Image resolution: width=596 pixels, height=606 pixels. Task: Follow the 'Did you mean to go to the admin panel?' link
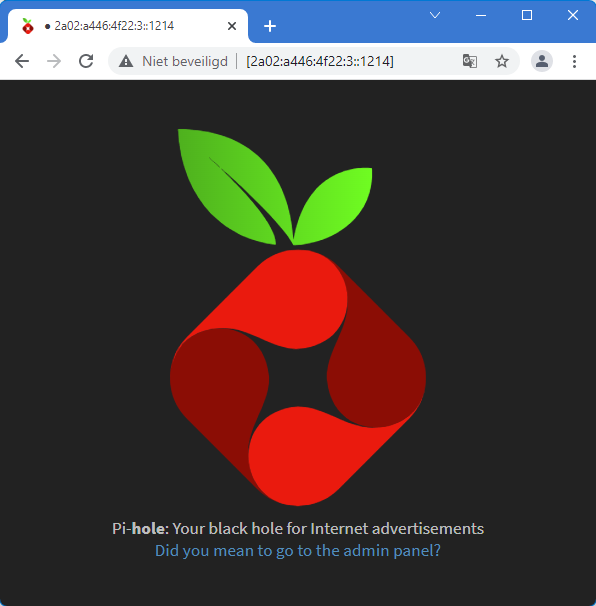(298, 550)
